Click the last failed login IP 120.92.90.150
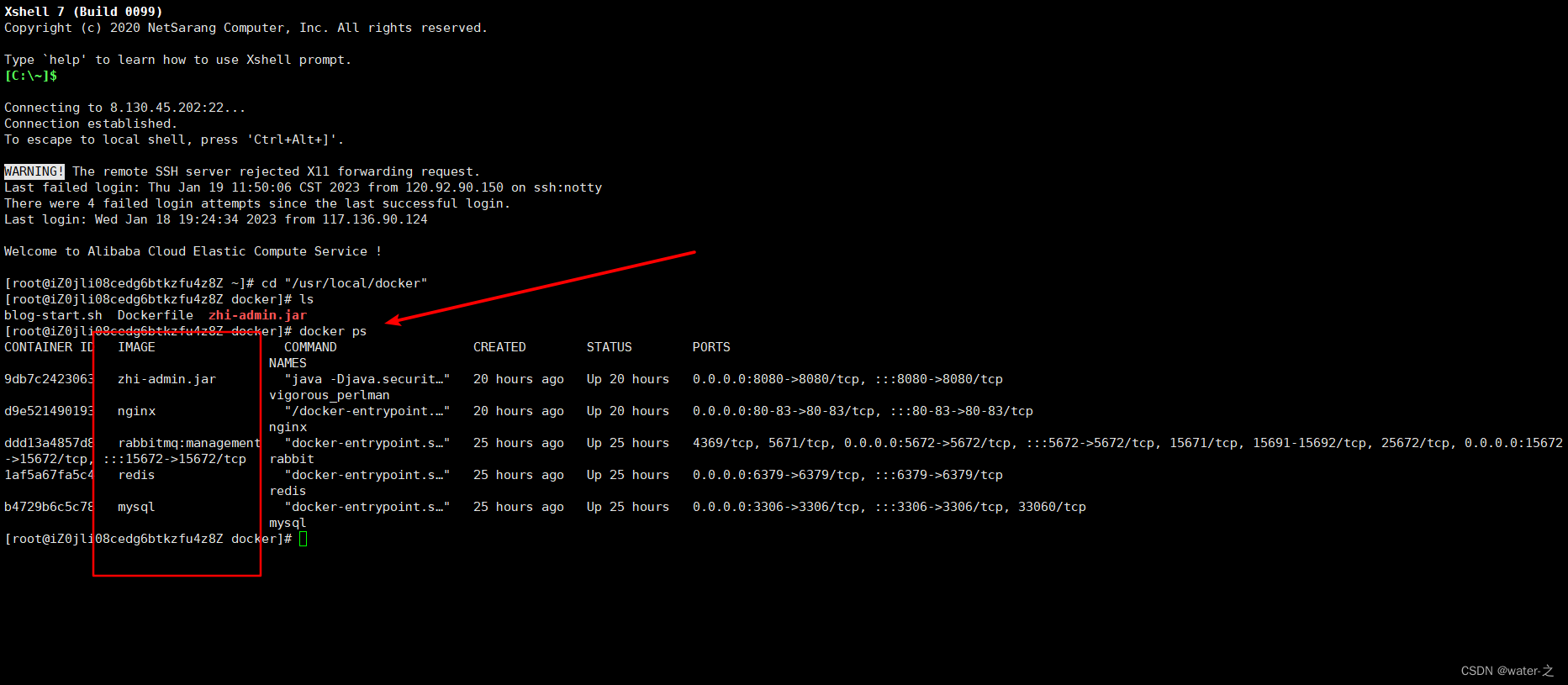 (x=455, y=187)
